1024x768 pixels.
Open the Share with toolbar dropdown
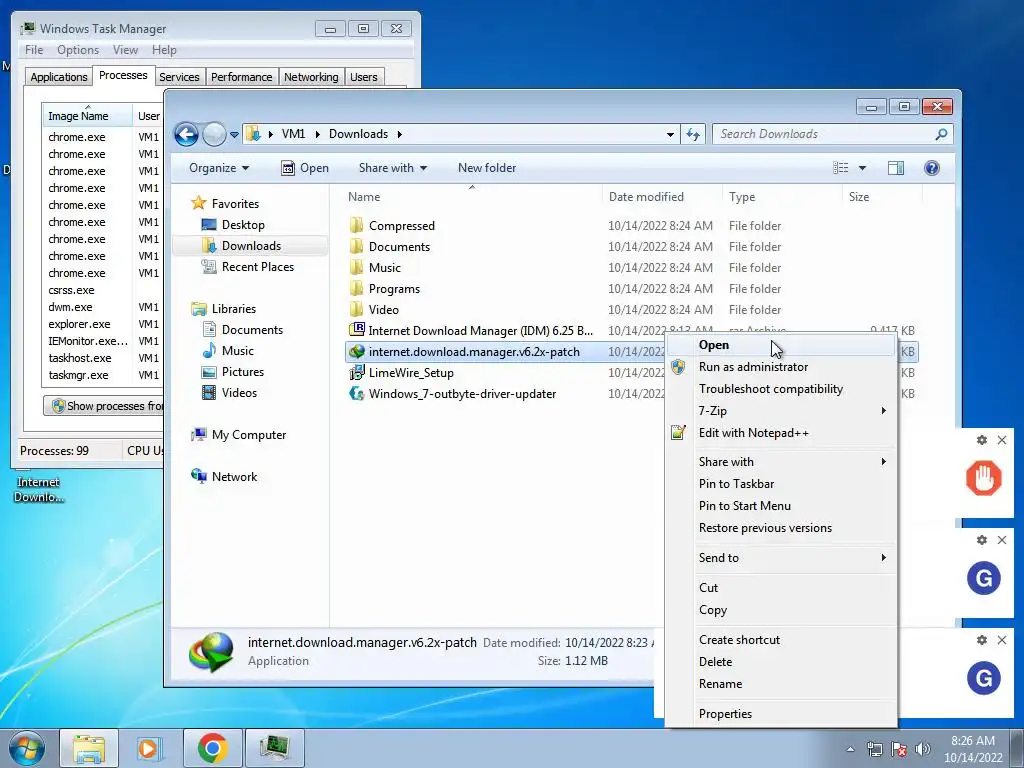(392, 168)
